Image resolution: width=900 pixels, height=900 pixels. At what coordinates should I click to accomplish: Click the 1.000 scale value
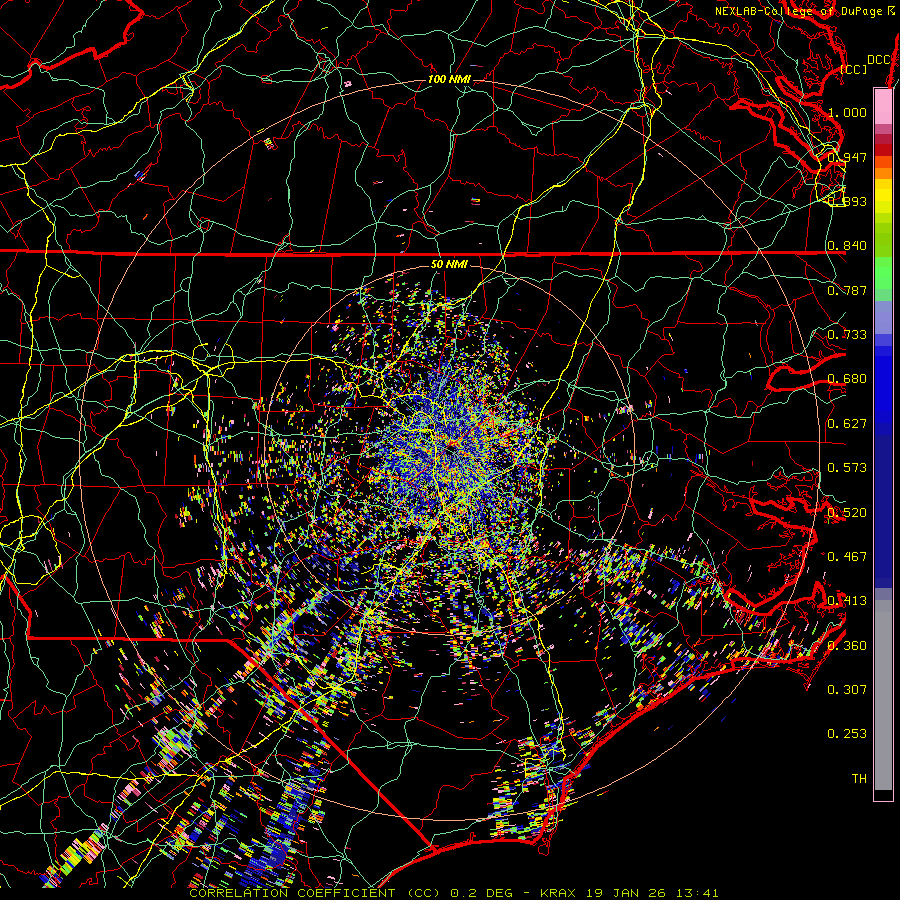coord(847,112)
